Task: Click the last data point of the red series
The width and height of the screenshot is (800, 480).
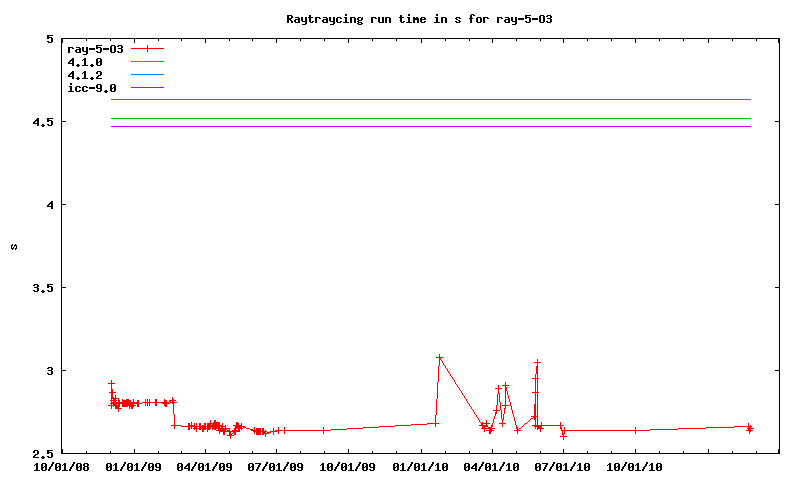Action: [750, 429]
